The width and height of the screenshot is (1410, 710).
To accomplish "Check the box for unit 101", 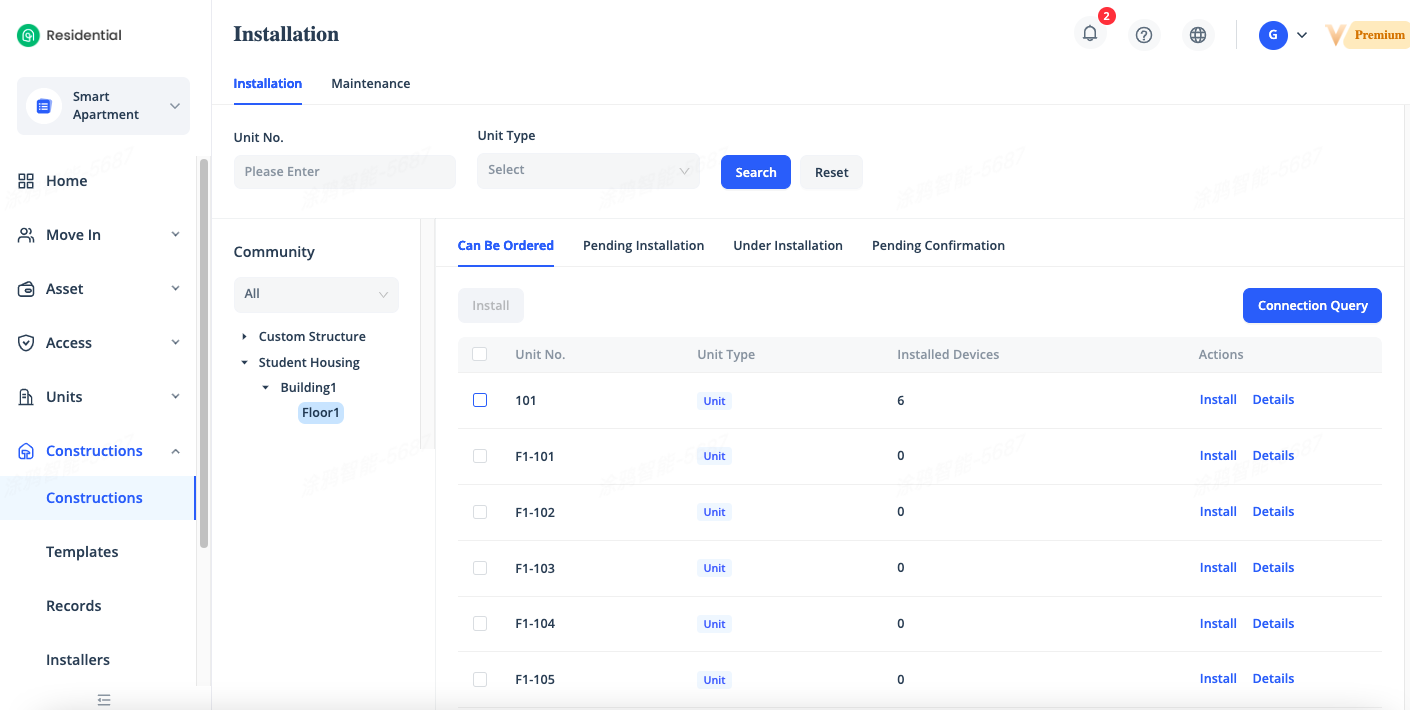I will point(480,400).
